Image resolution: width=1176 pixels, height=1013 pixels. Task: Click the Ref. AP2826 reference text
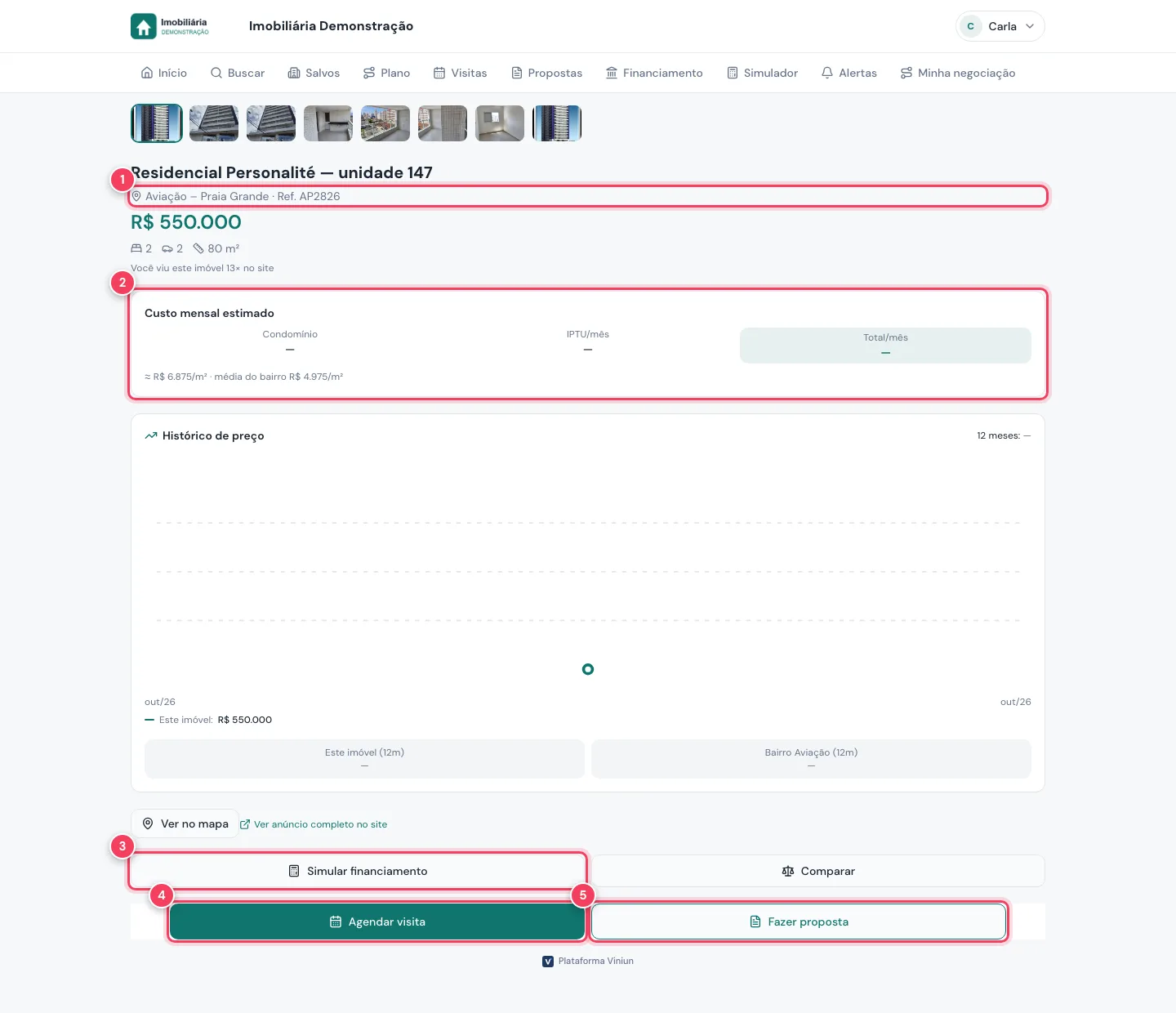point(309,196)
